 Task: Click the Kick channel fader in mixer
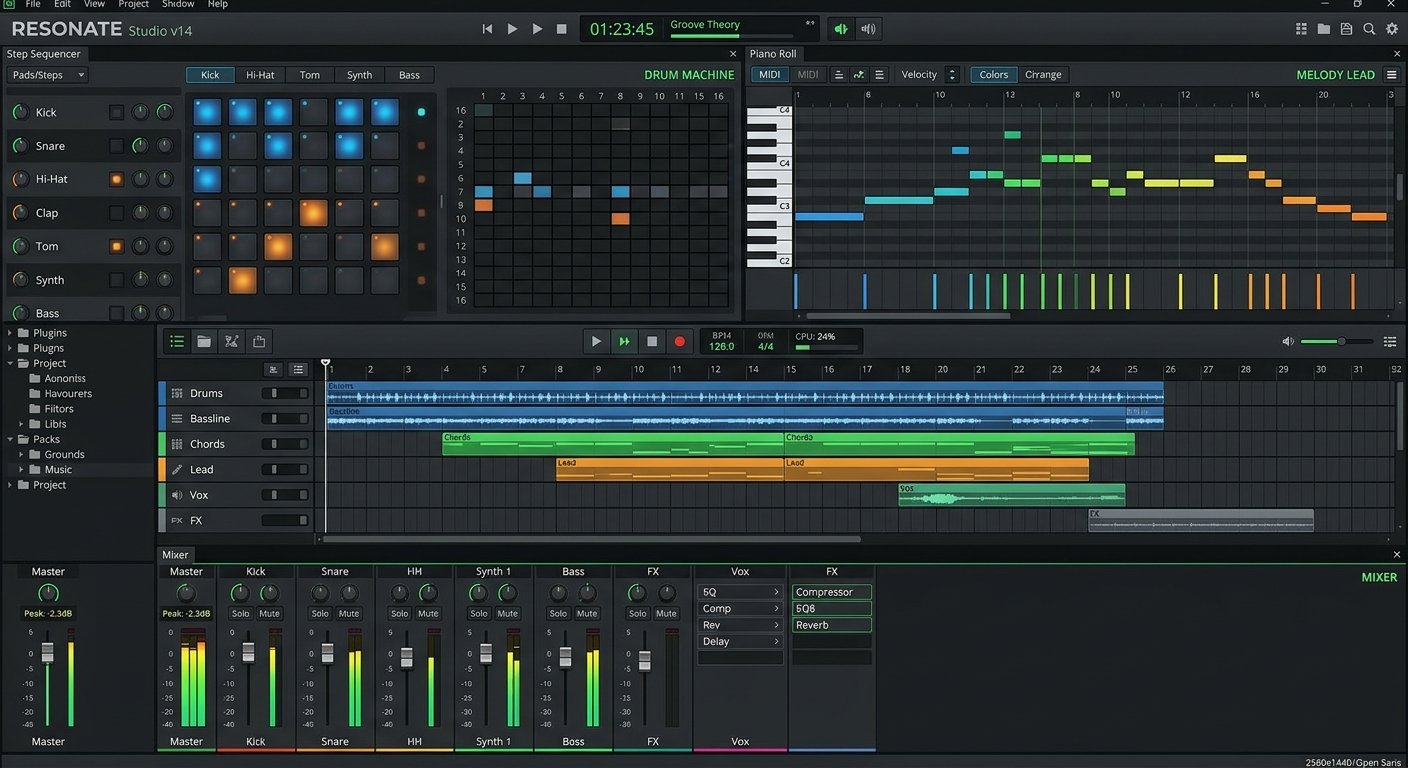[x=248, y=652]
